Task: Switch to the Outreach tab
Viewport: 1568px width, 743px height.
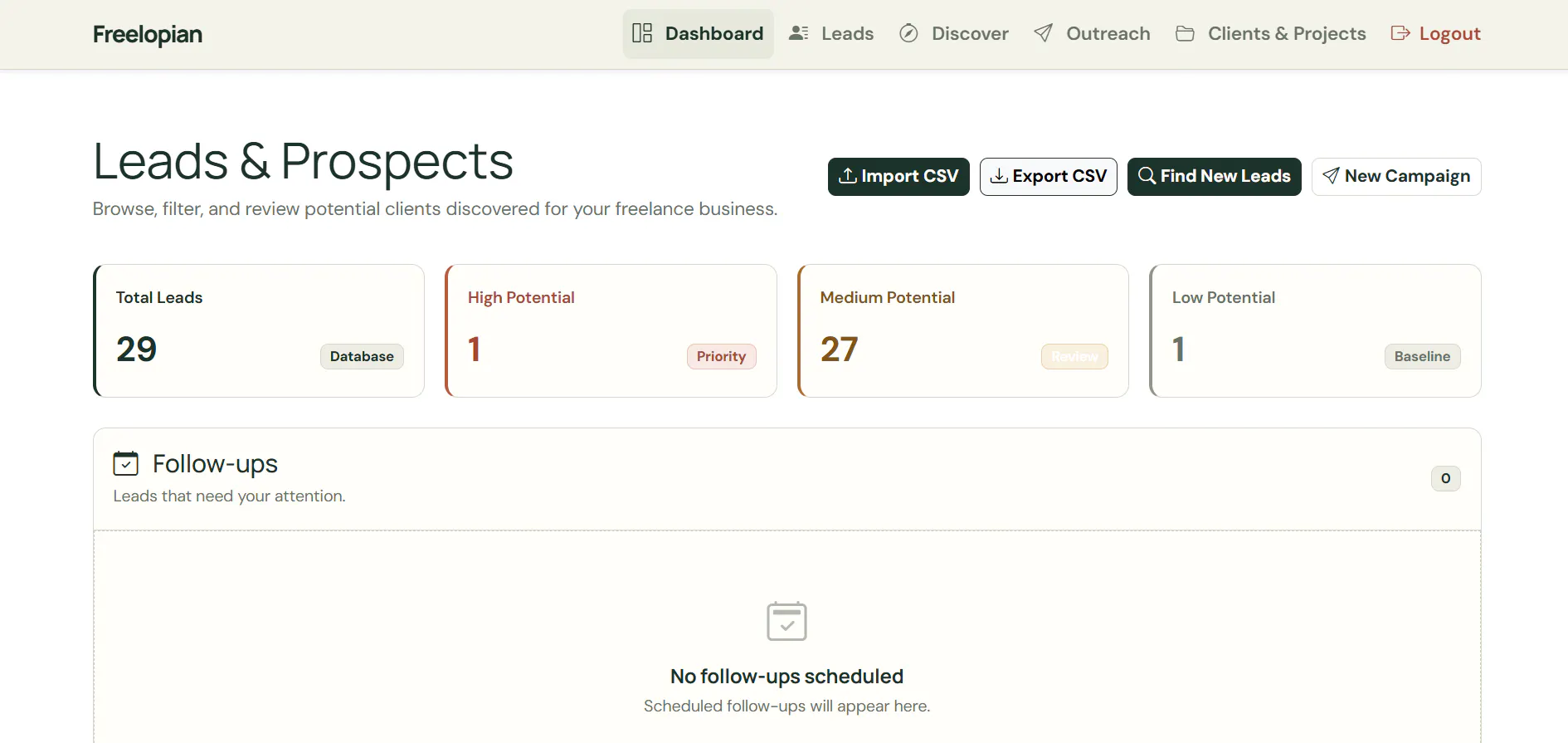Action: point(1092,34)
